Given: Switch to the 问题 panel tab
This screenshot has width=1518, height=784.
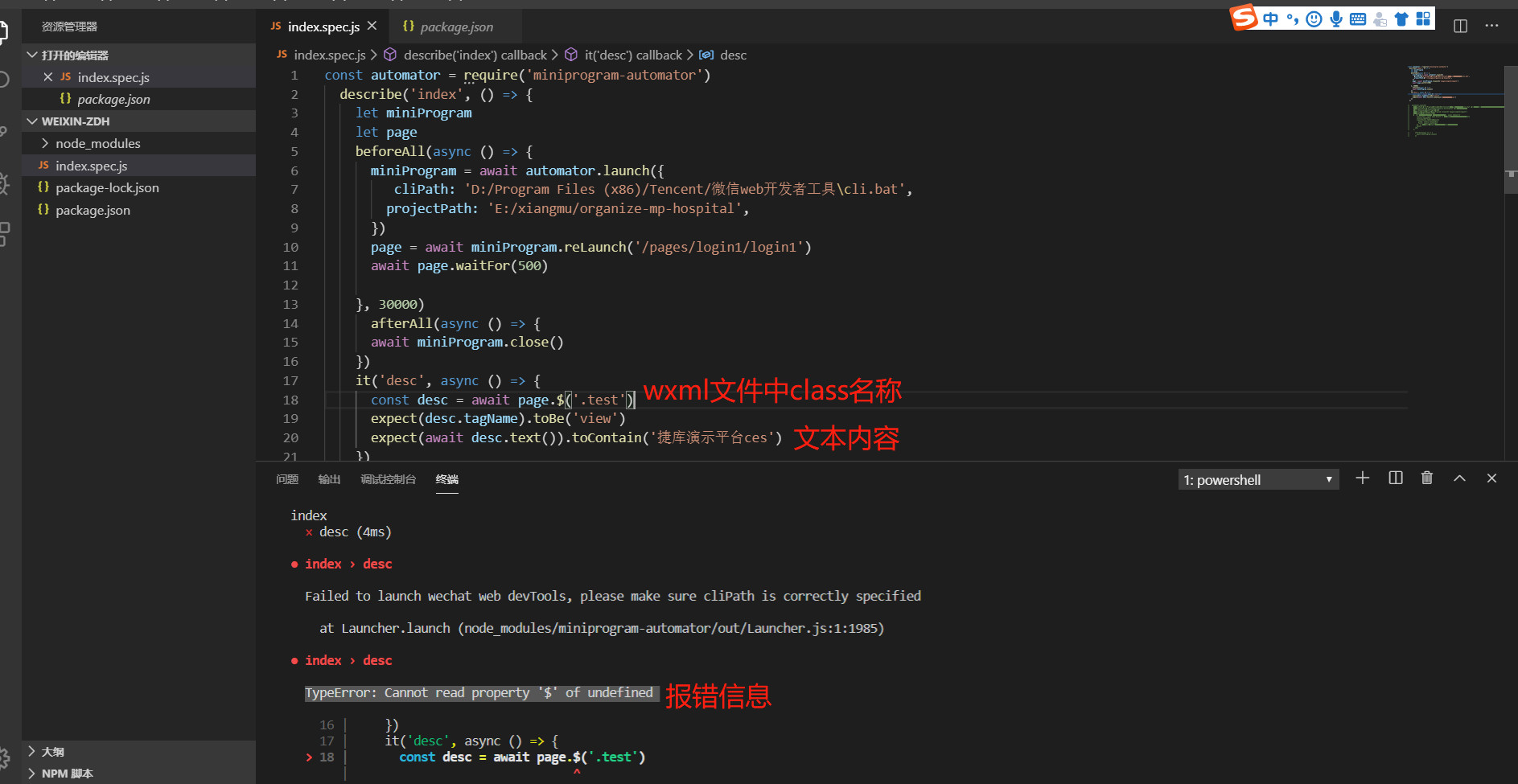Looking at the screenshot, I should point(287,479).
